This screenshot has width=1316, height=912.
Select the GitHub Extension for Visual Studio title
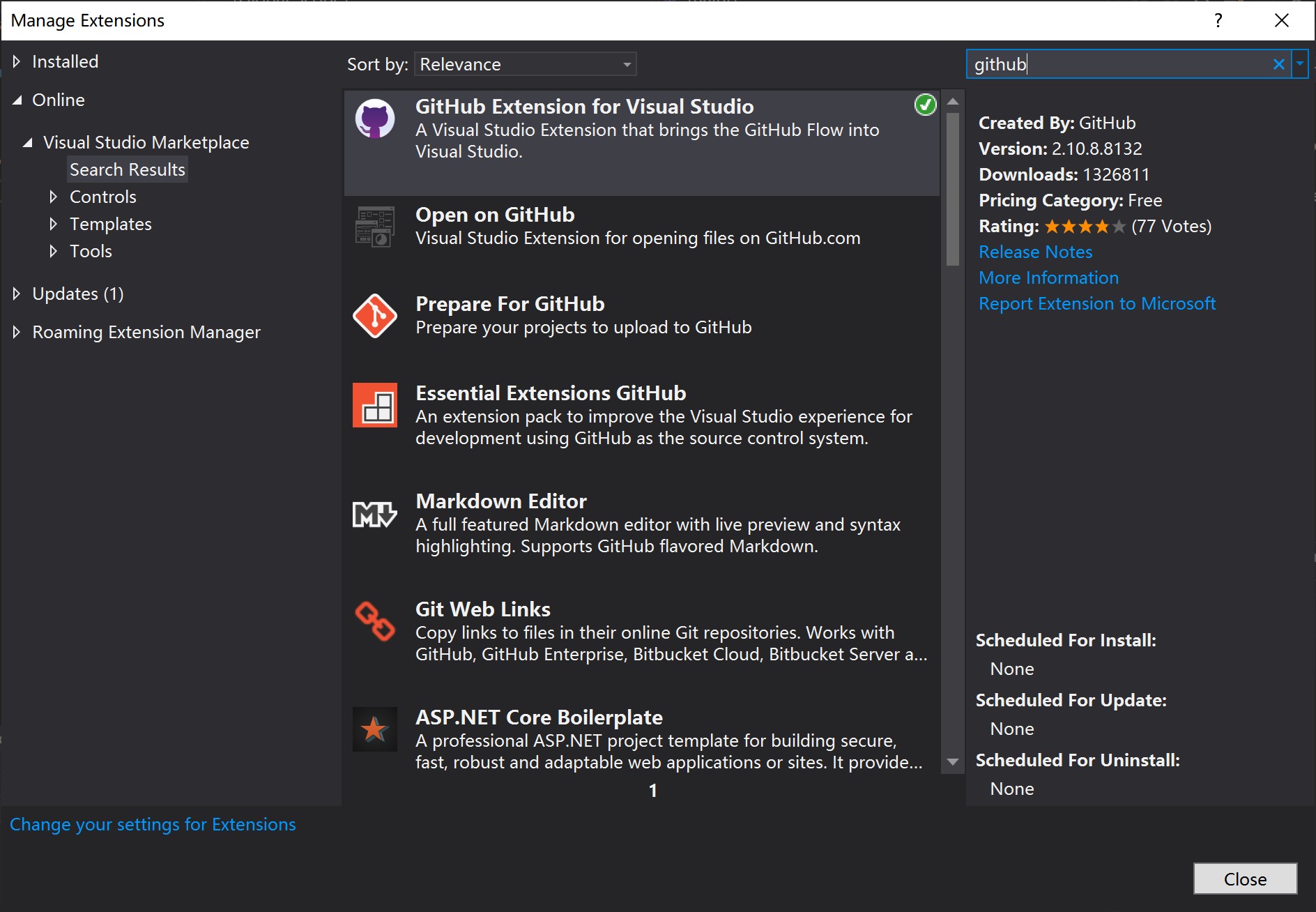(x=584, y=107)
